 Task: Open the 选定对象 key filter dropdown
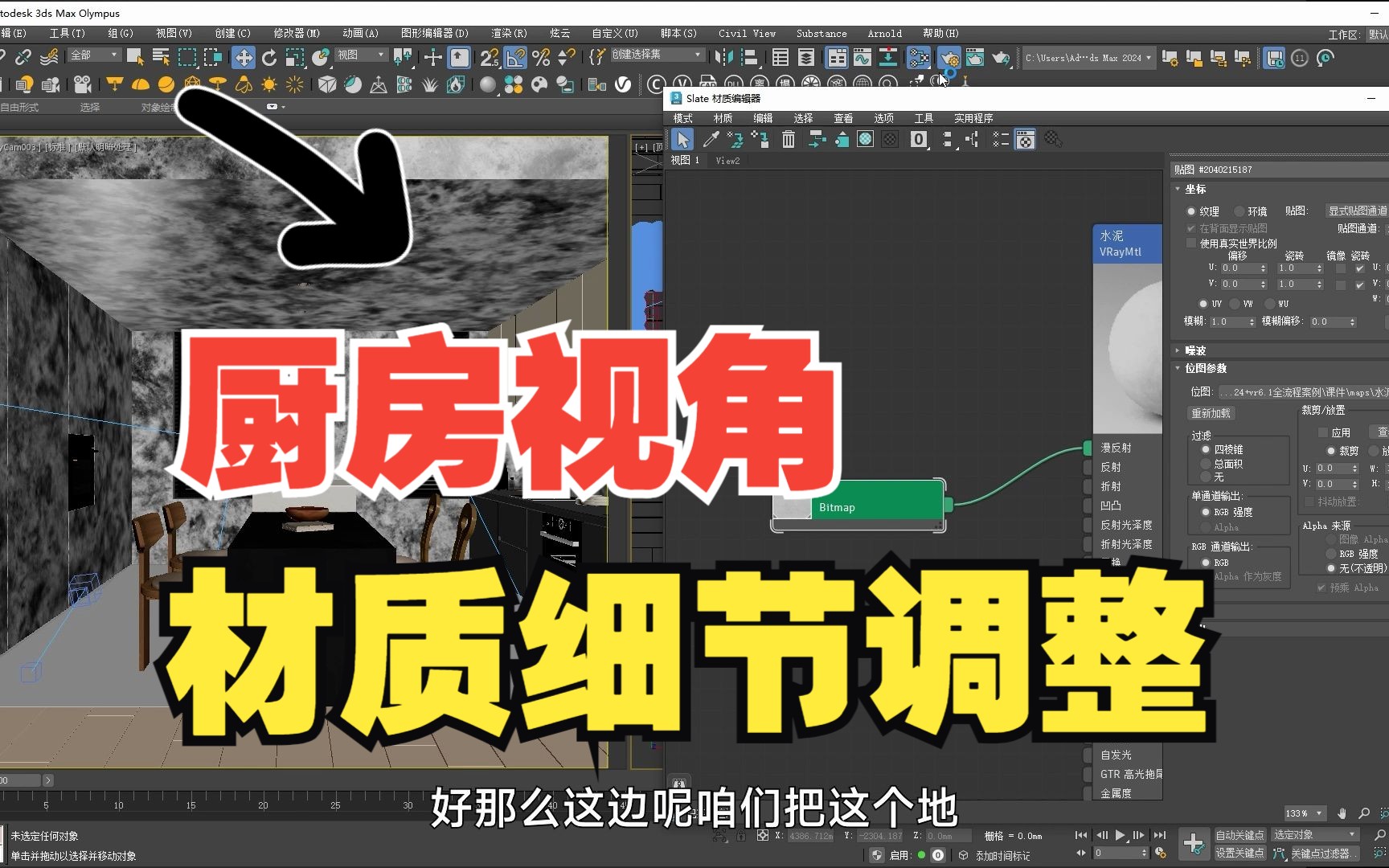coord(1315,835)
